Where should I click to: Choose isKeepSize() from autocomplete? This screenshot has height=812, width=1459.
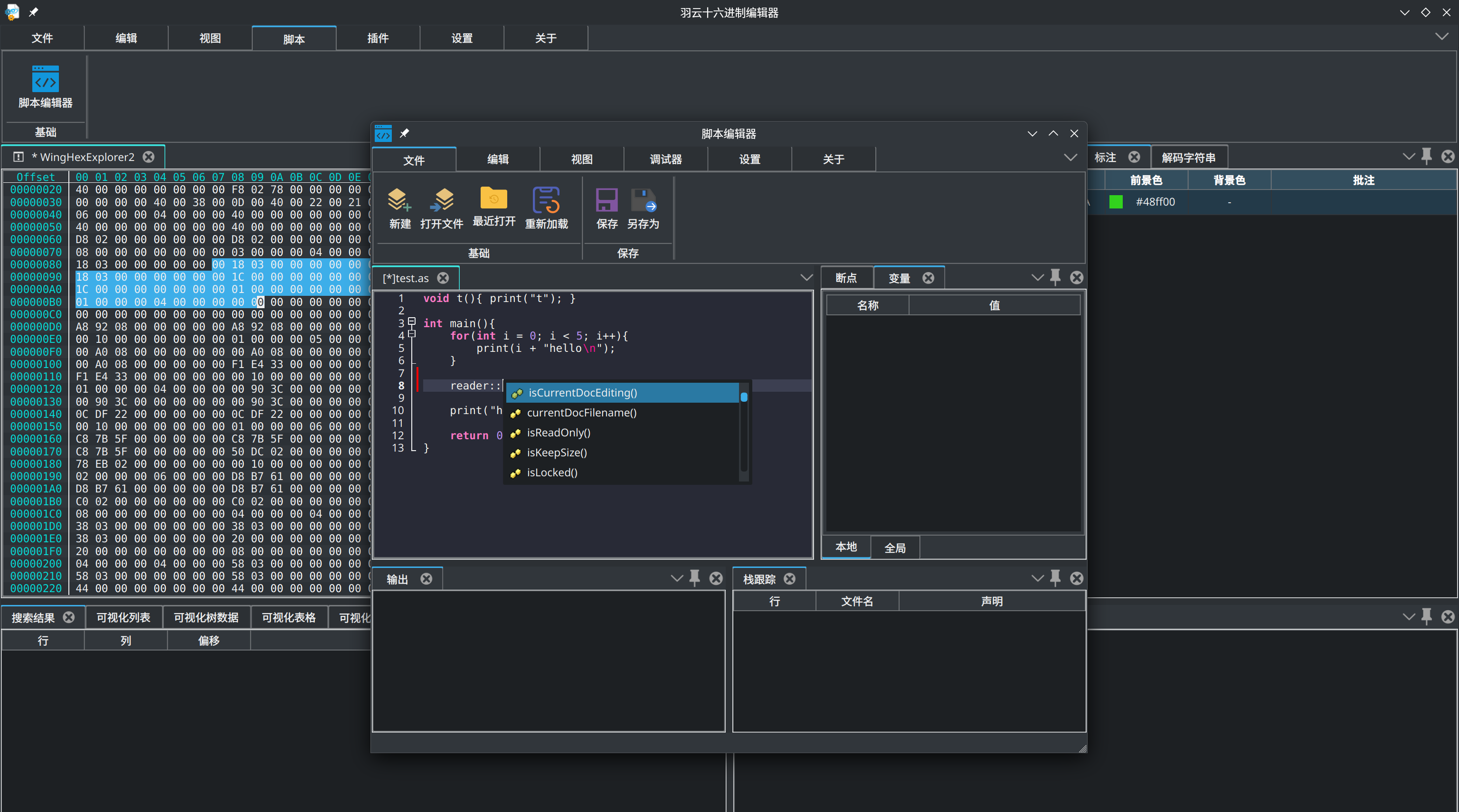[x=622, y=453]
